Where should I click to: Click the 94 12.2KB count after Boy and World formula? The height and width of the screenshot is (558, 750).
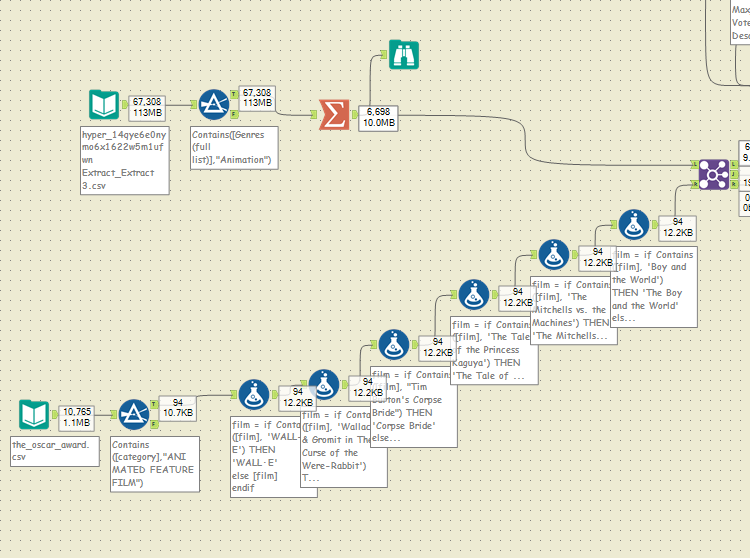click(x=677, y=227)
